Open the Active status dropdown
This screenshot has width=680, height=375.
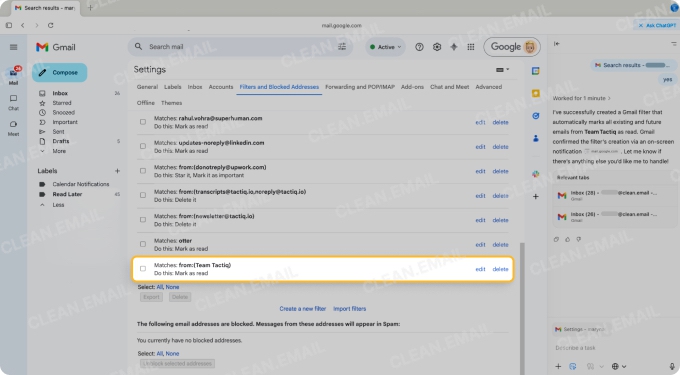tap(385, 47)
